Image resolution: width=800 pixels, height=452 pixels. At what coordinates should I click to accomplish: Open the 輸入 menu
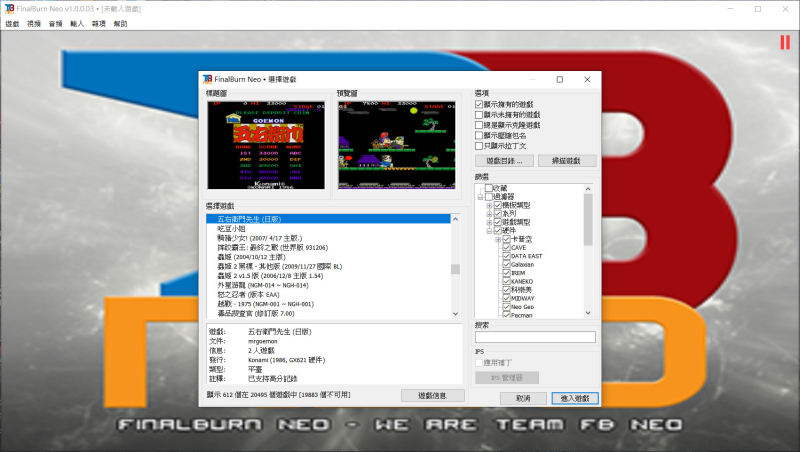pyautogui.click(x=77, y=23)
